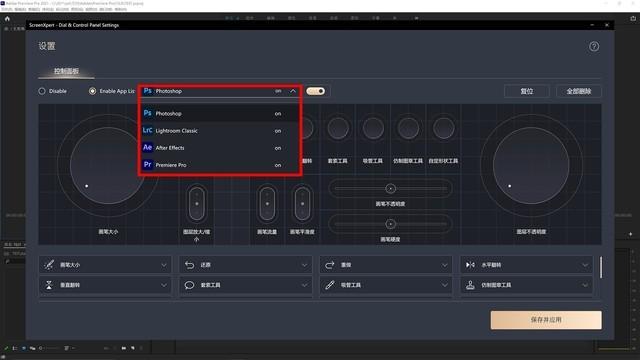Expand the brush size function dropdown
Screen dimensions: 640x360
pyautogui.click(x=106, y=265)
